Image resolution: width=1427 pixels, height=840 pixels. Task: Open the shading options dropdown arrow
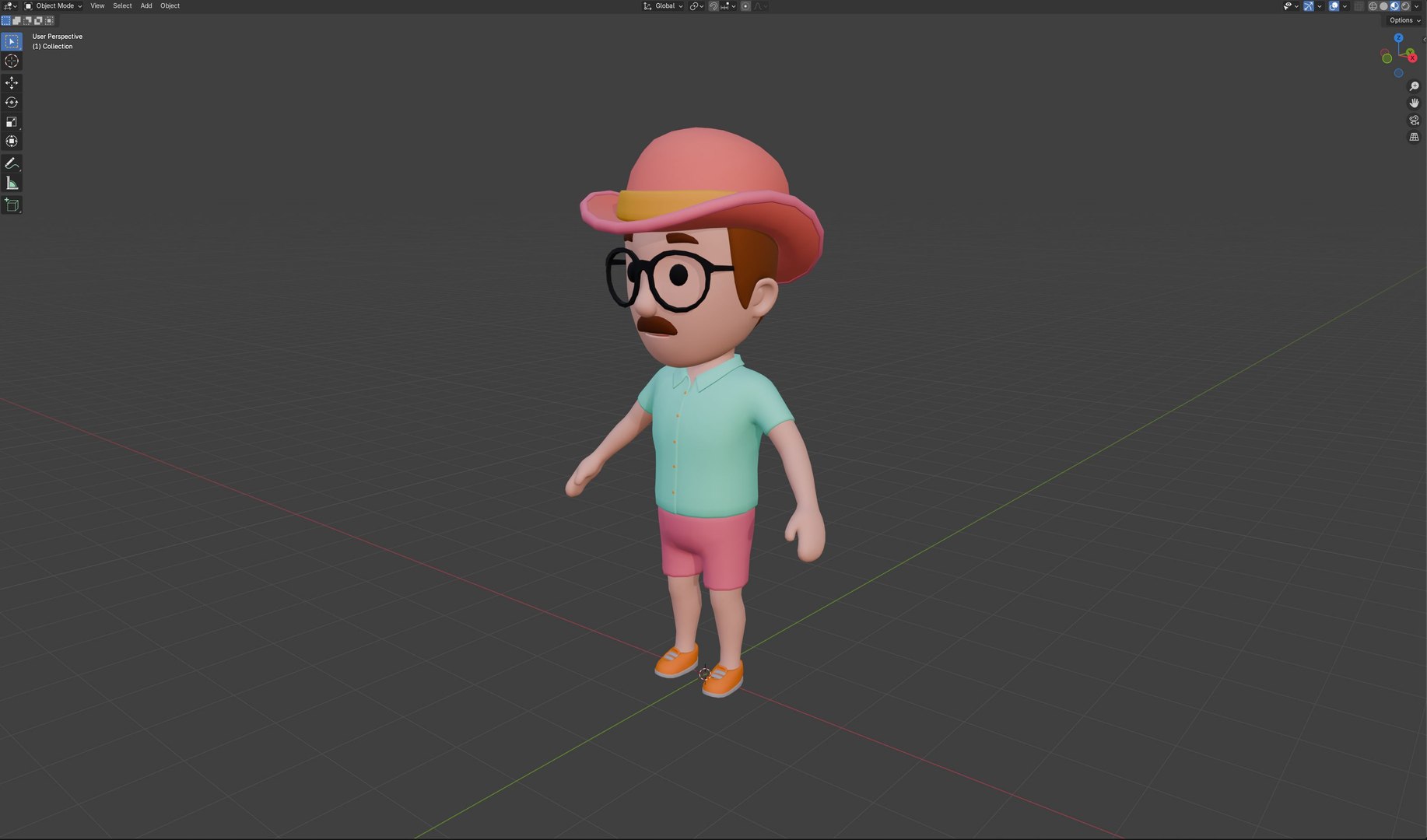[x=1416, y=6]
